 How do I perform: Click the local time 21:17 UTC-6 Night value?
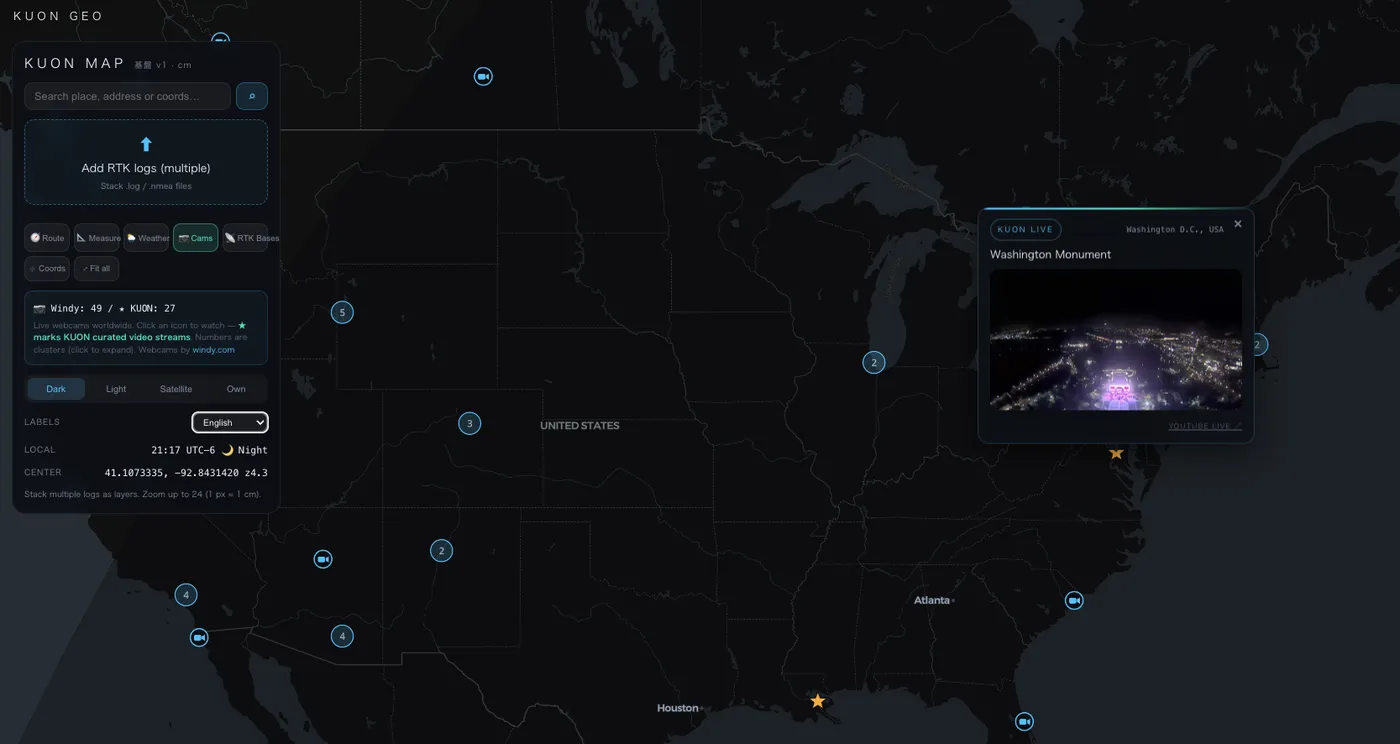[209, 450]
